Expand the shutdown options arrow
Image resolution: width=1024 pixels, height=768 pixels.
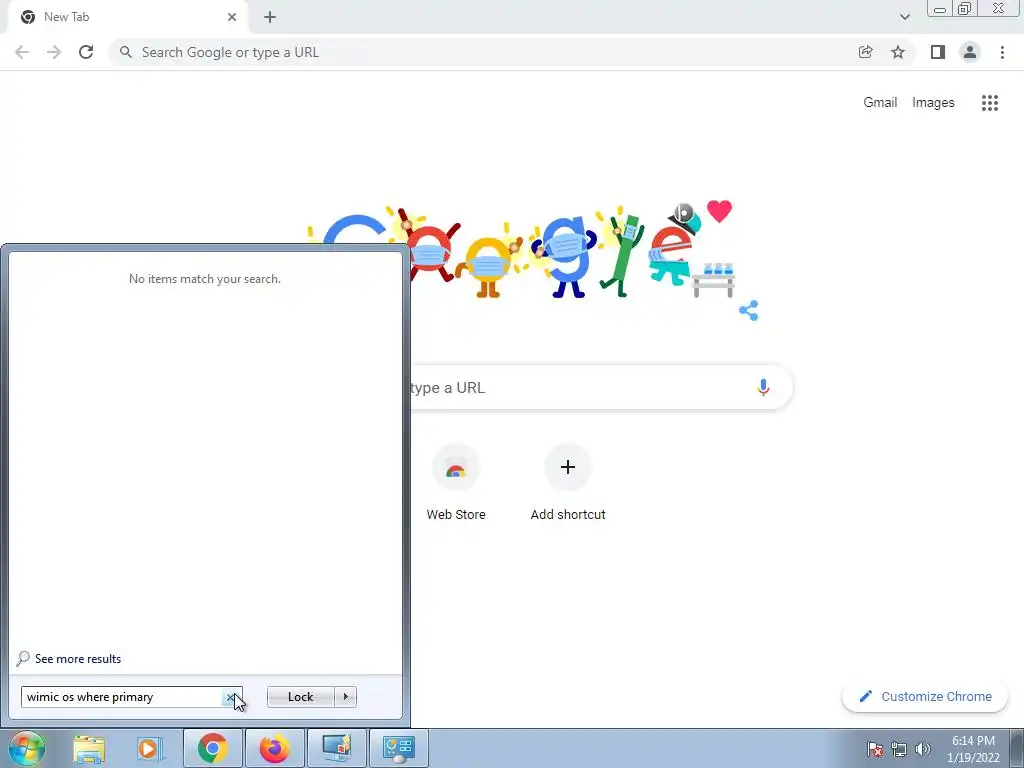(345, 697)
